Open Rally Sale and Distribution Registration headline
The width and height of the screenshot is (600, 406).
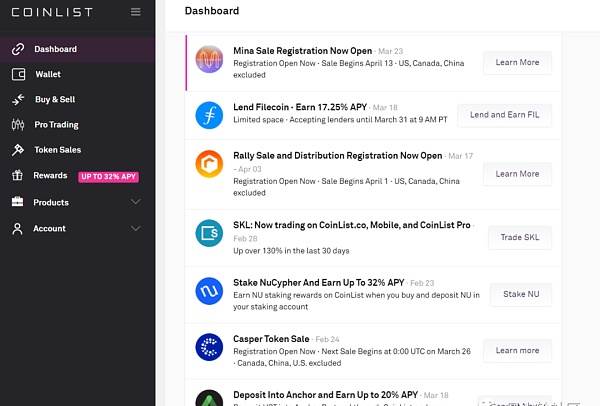[338, 156]
